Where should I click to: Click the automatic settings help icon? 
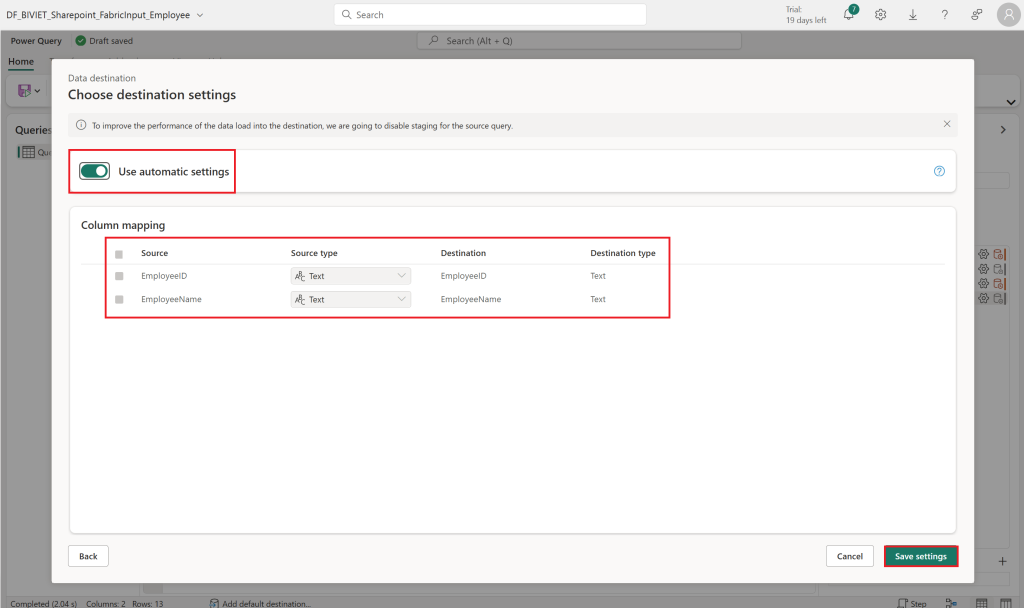click(939, 171)
